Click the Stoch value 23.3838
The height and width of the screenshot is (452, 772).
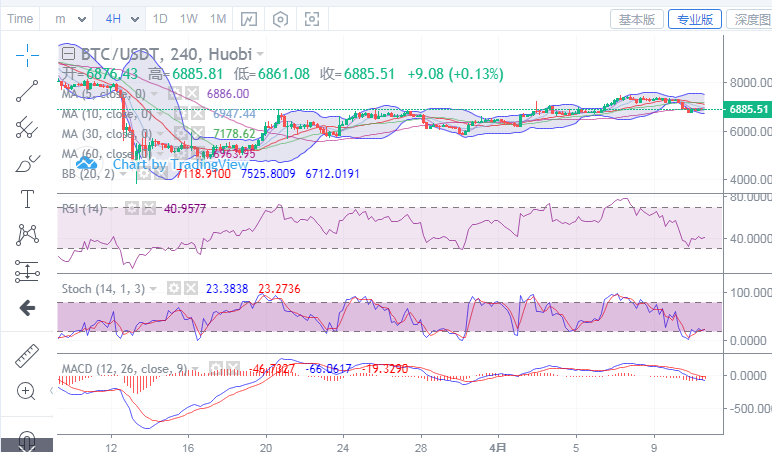coord(227,289)
